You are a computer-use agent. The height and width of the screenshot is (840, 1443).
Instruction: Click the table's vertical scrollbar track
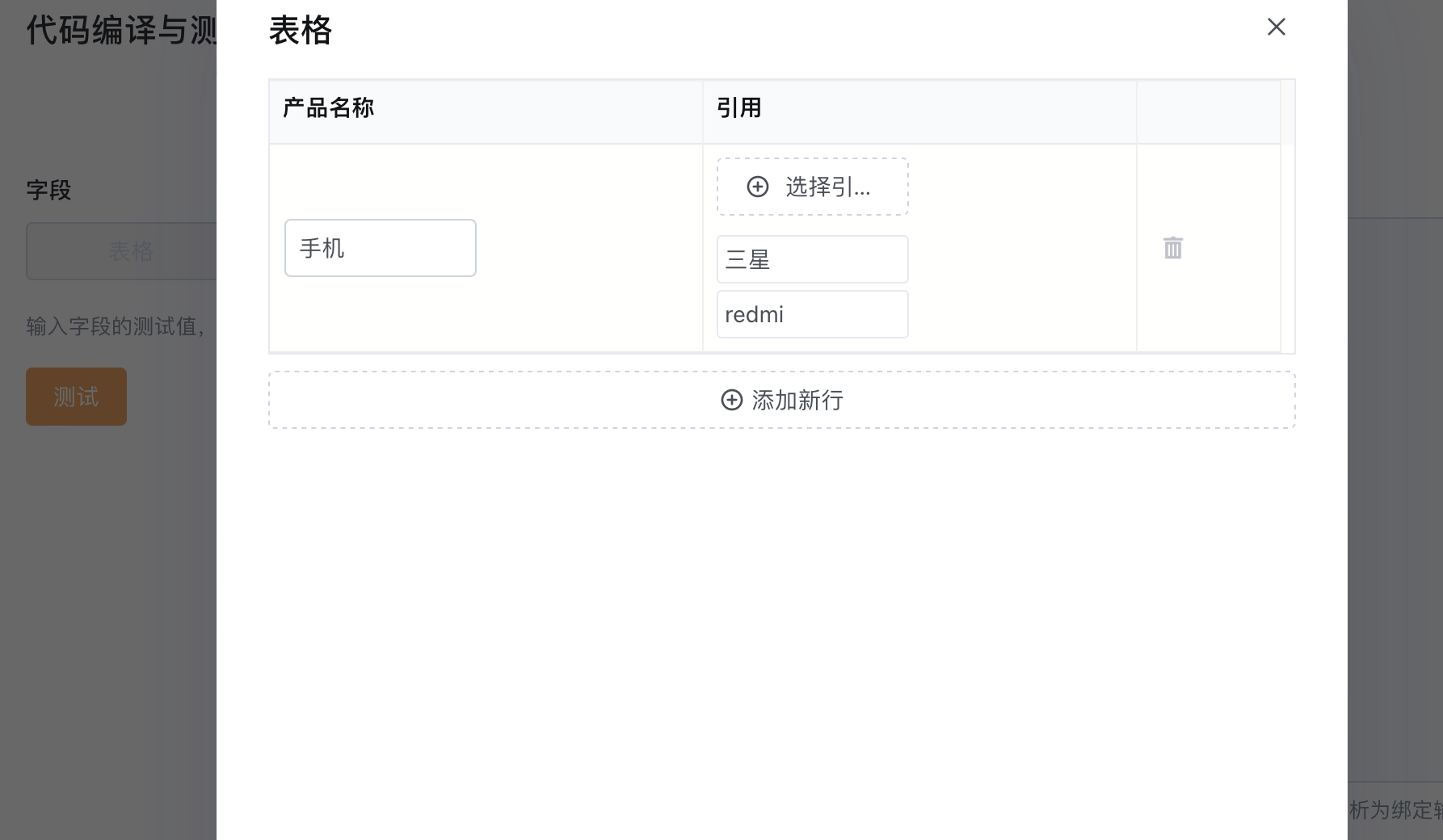coord(1288,216)
